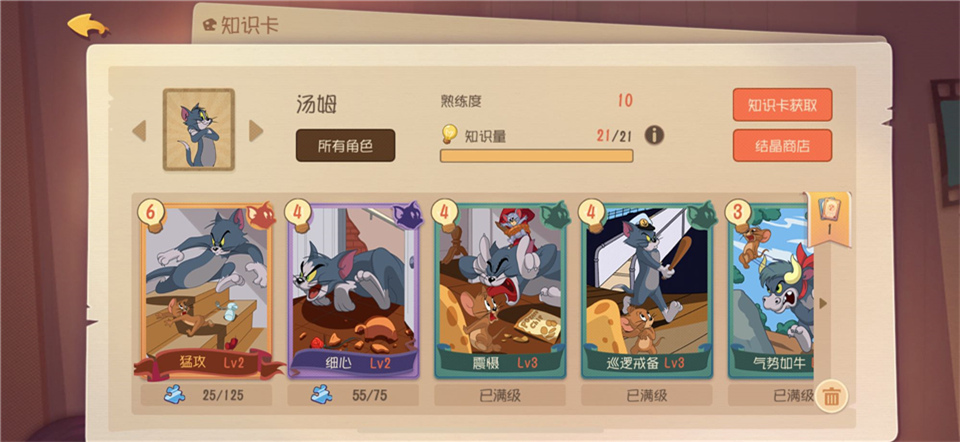Open the card deck bookmark icon
This screenshot has width=960, height=442.
(828, 219)
